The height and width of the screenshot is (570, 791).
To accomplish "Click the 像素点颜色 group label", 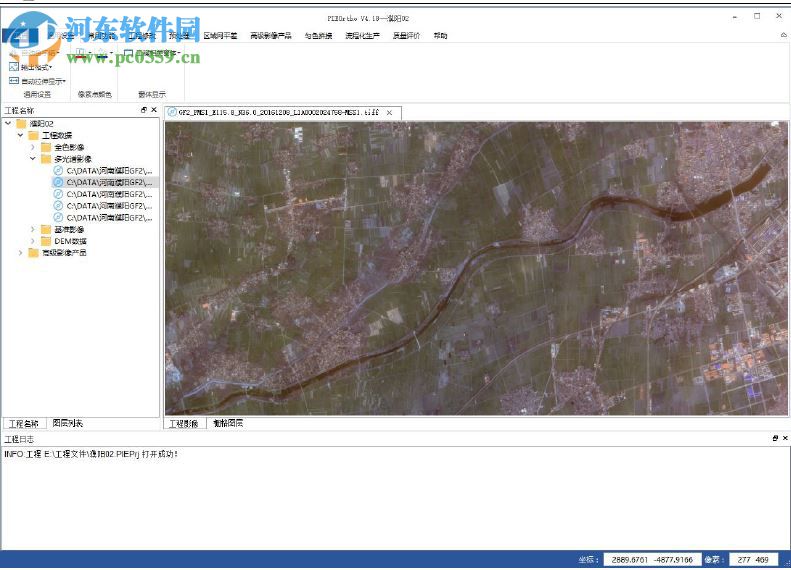I will point(95,94).
